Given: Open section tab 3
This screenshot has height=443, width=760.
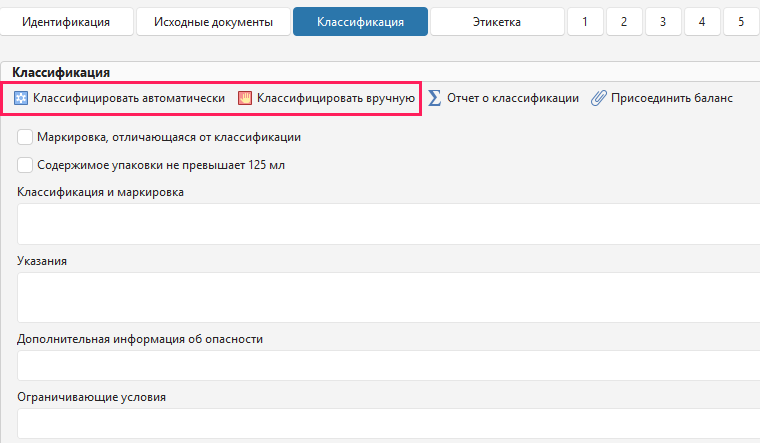Looking at the screenshot, I should pos(663,22).
